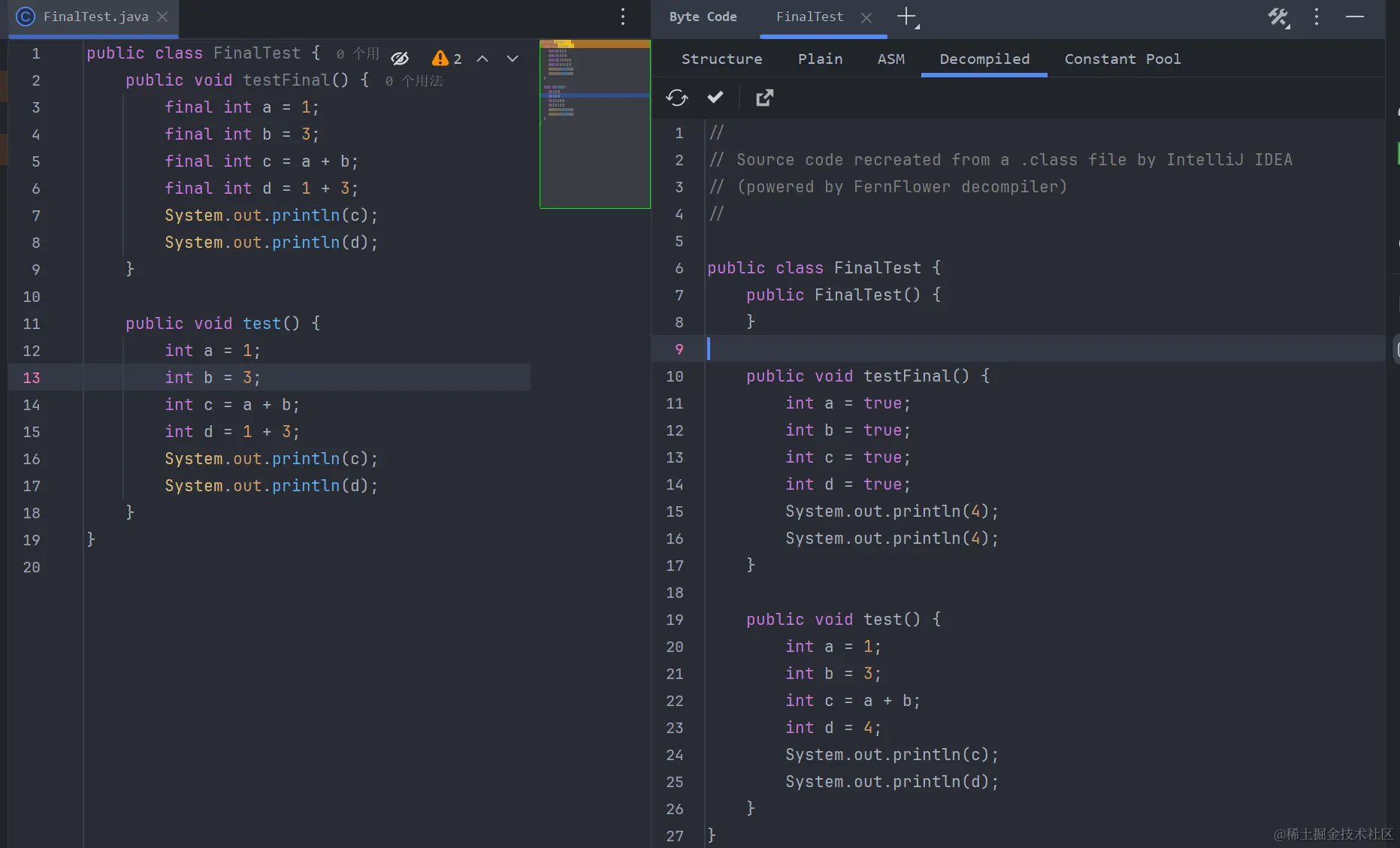Open Byte Code panel options menu
This screenshot has height=848, width=1400.
[1317, 17]
